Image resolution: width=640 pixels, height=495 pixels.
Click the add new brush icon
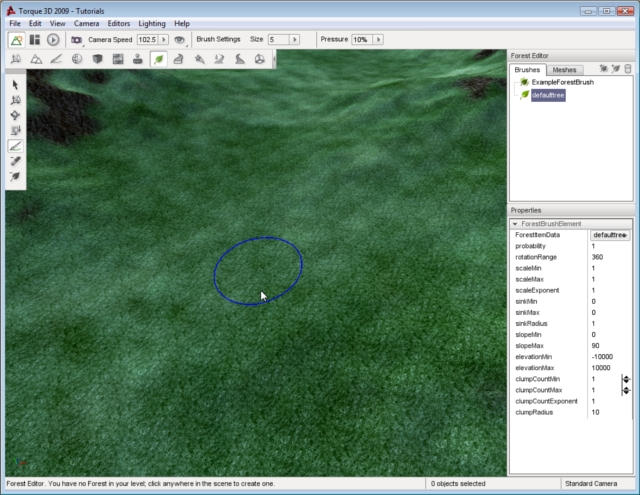604,69
